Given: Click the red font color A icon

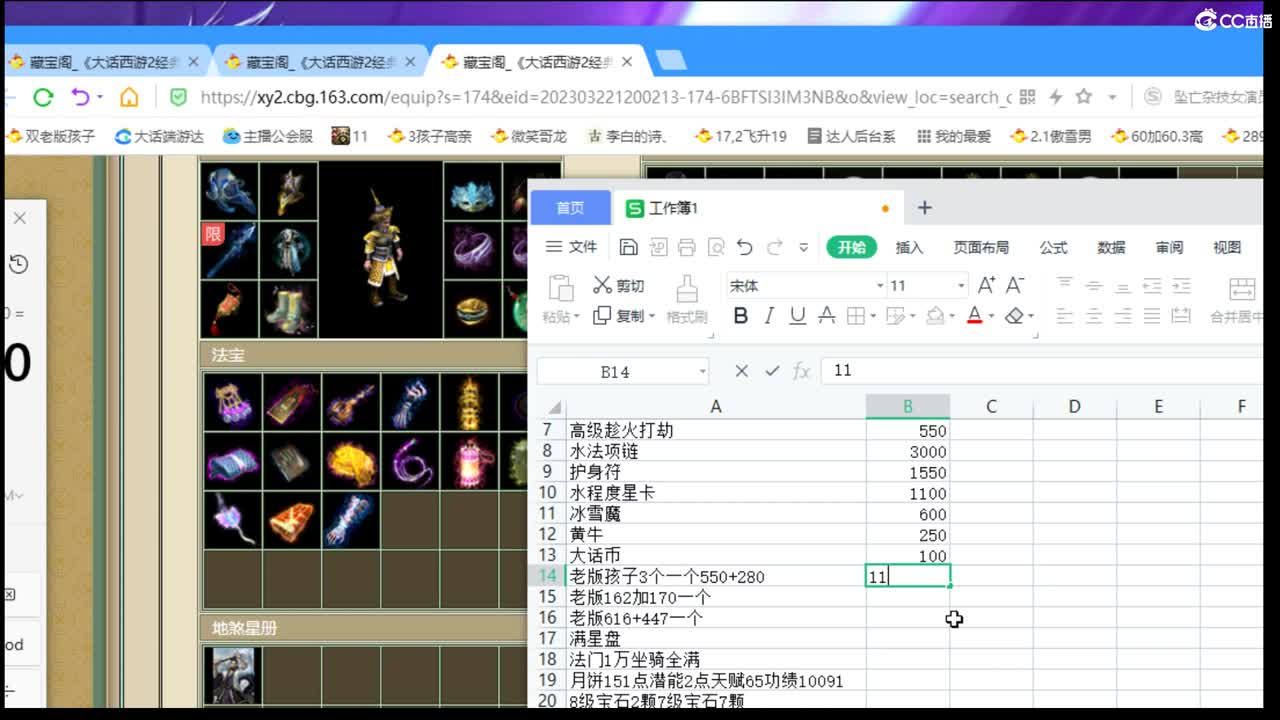Looking at the screenshot, I should [975, 316].
